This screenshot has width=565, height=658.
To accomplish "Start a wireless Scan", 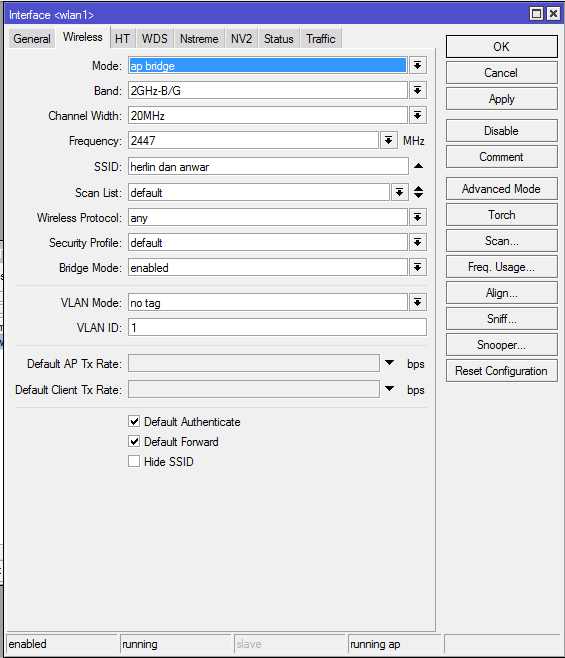I will 502,241.
